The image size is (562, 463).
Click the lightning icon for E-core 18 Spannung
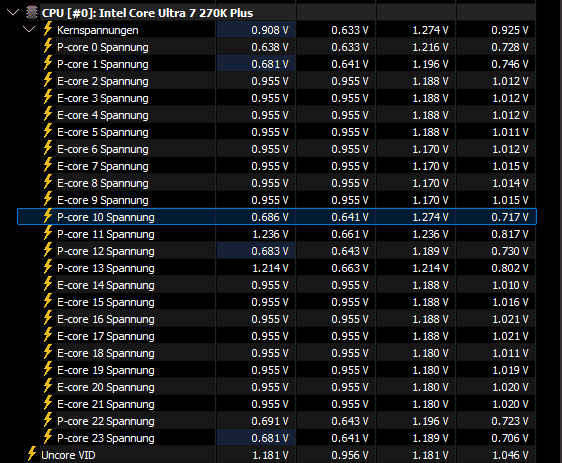tap(48, 352)
